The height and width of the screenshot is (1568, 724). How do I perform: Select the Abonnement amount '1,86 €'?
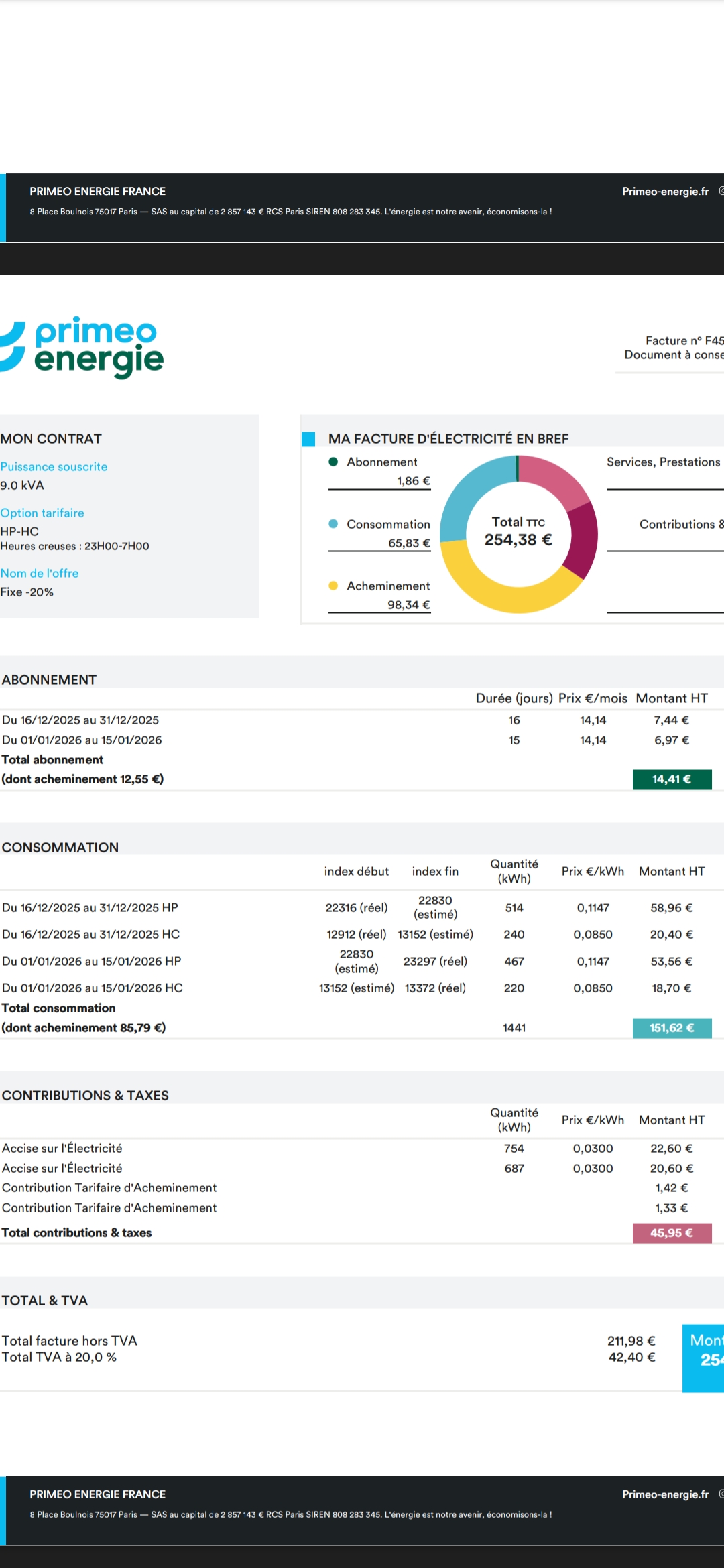414,481
